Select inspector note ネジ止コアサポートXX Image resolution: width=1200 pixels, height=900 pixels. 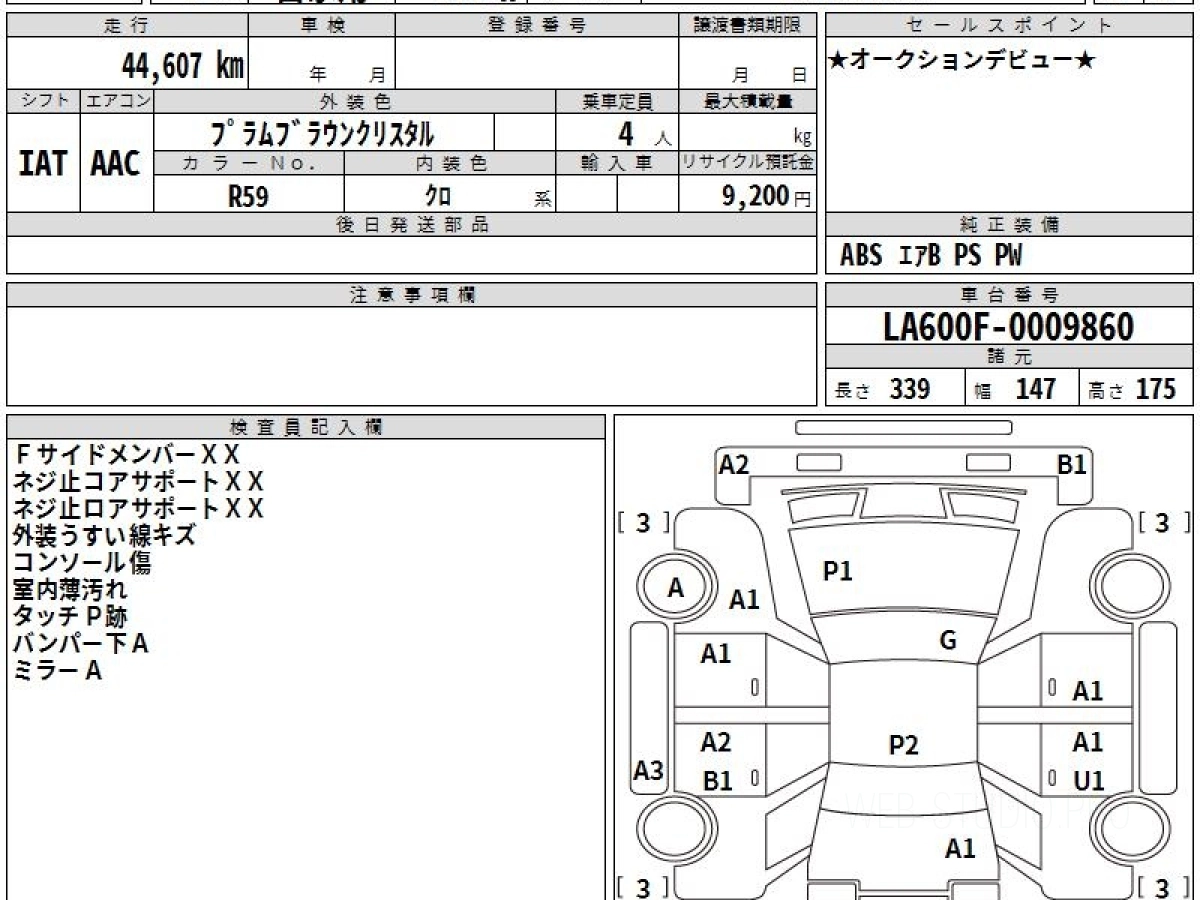pyautogui.click(x=138, y=482)
